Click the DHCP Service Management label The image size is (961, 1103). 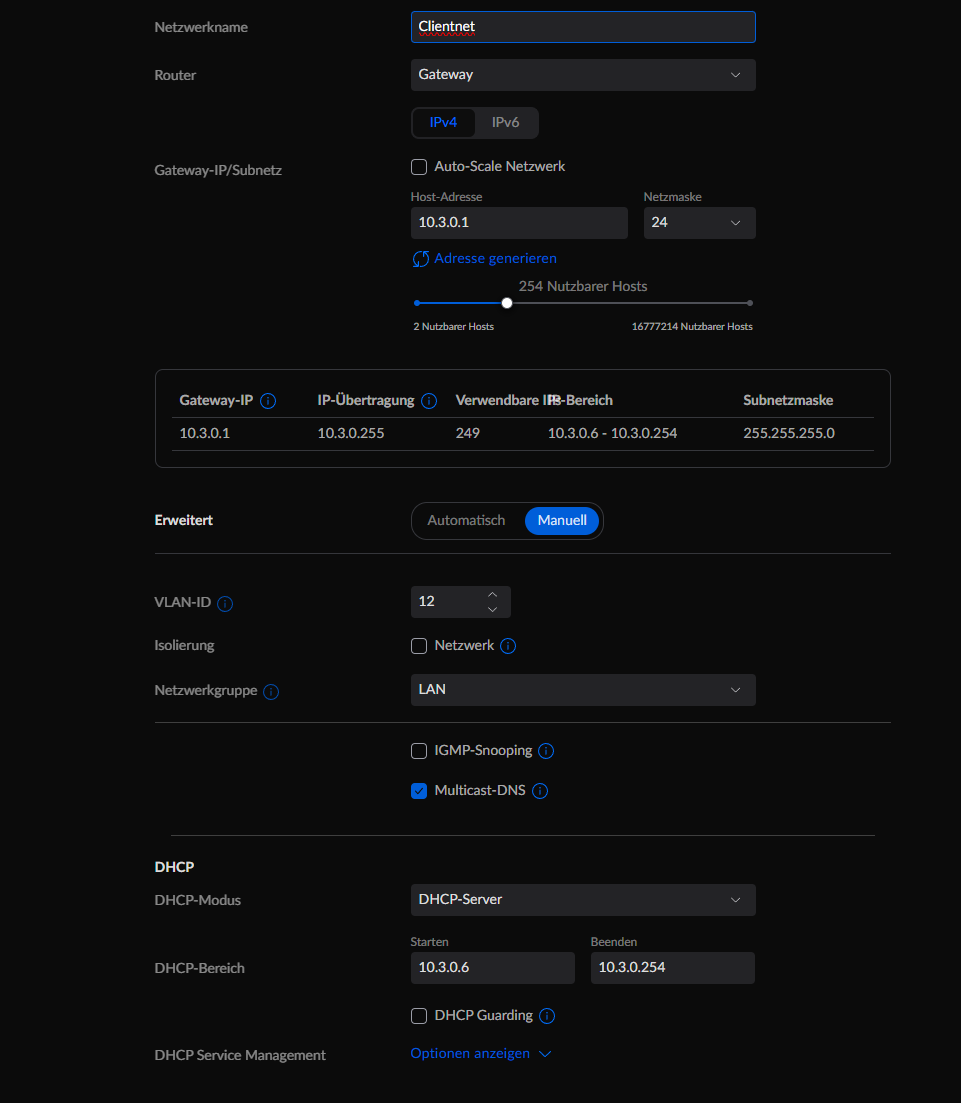click(x=240, y=1055)
